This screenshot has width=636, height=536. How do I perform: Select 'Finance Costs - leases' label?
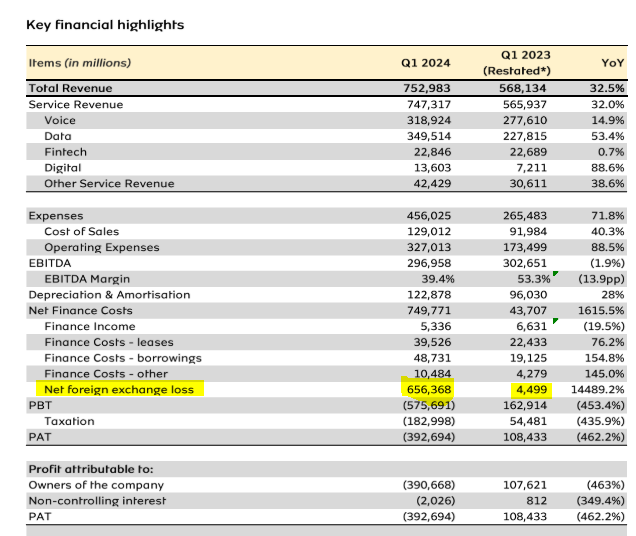click(109, 342)
